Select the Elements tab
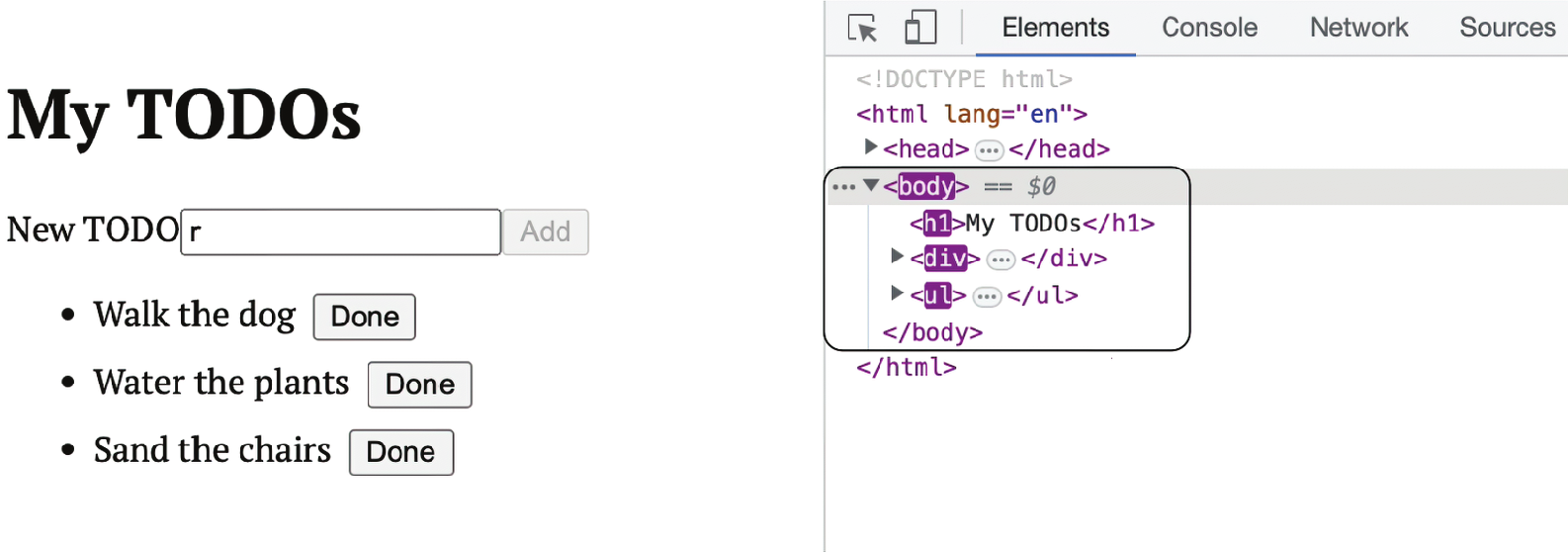This screenshot has height=553, width=1568. [1055, 28]
